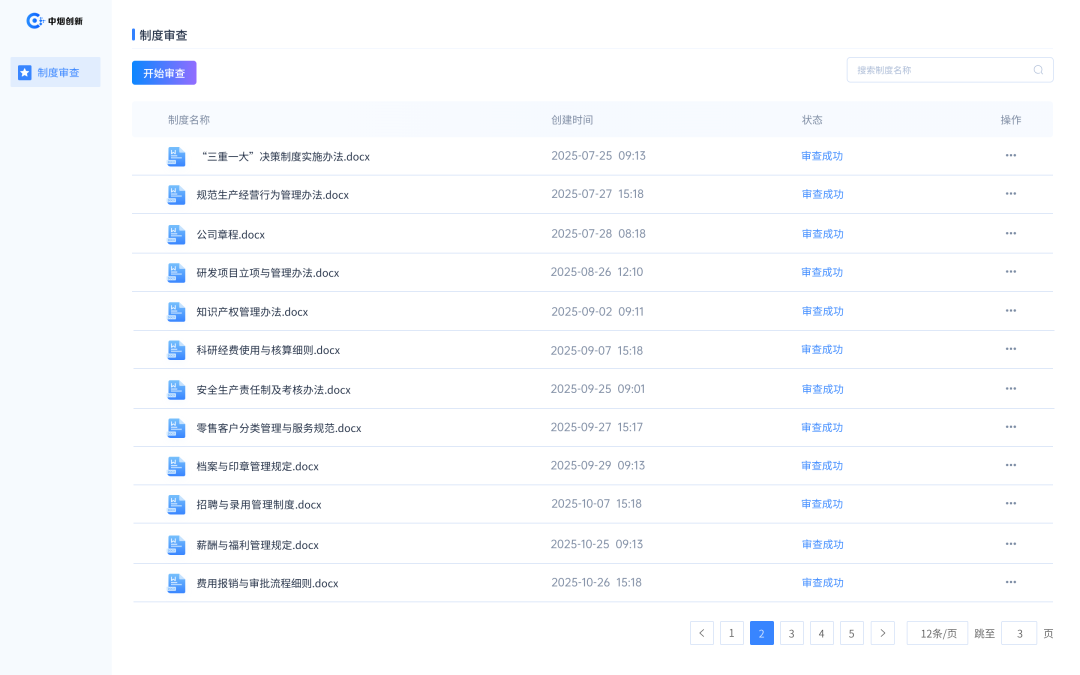This screenshot has width=1080, height=675.
Task: Open the more-actions menu for “三重一大”决策制度实施办法.docx
Action: click(1010, 156)
